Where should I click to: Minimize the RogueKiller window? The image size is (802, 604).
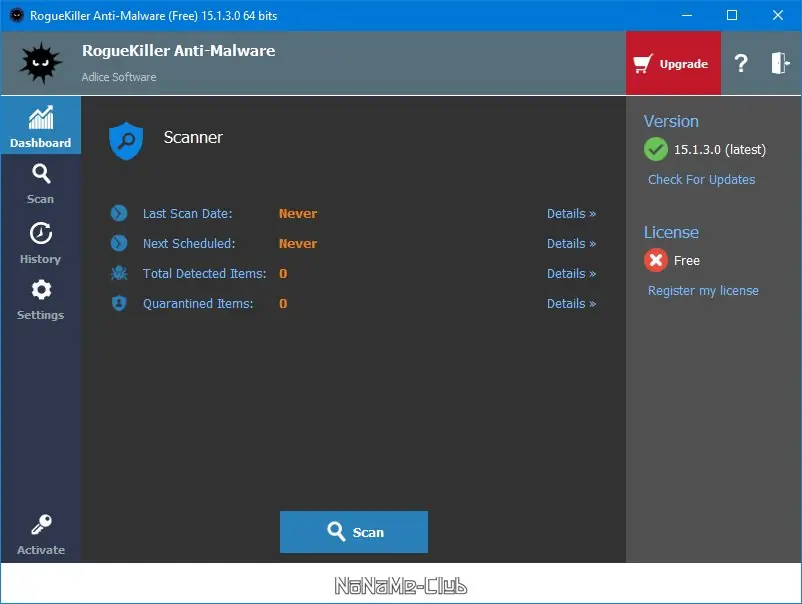point(687,15)
